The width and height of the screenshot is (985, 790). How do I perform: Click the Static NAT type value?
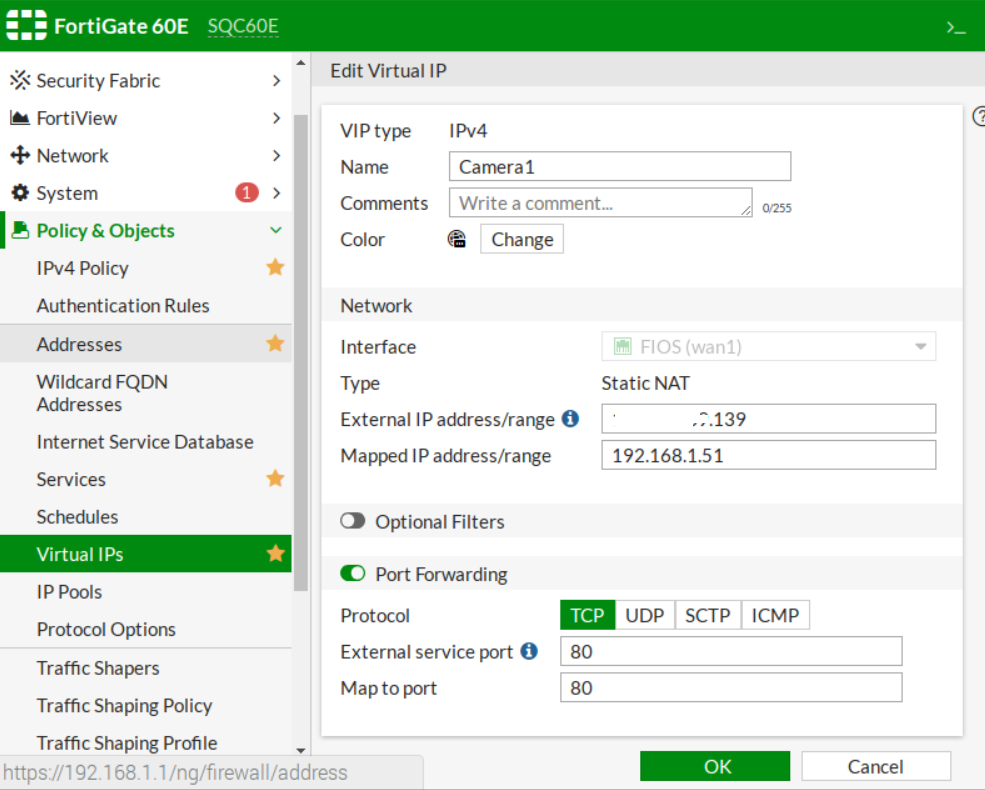click(x=645, y=383)
